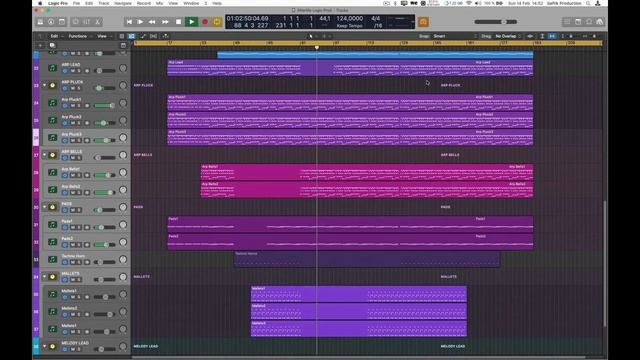Screen dimensions: 640x360
Task: Click the green Play button
Action: tap(191, 22)
